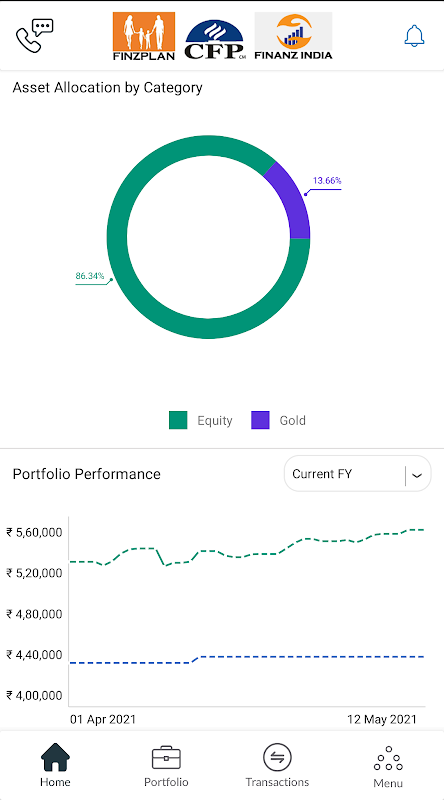
Task: Open the phone and chat support icon
Action: pos(35,36)
